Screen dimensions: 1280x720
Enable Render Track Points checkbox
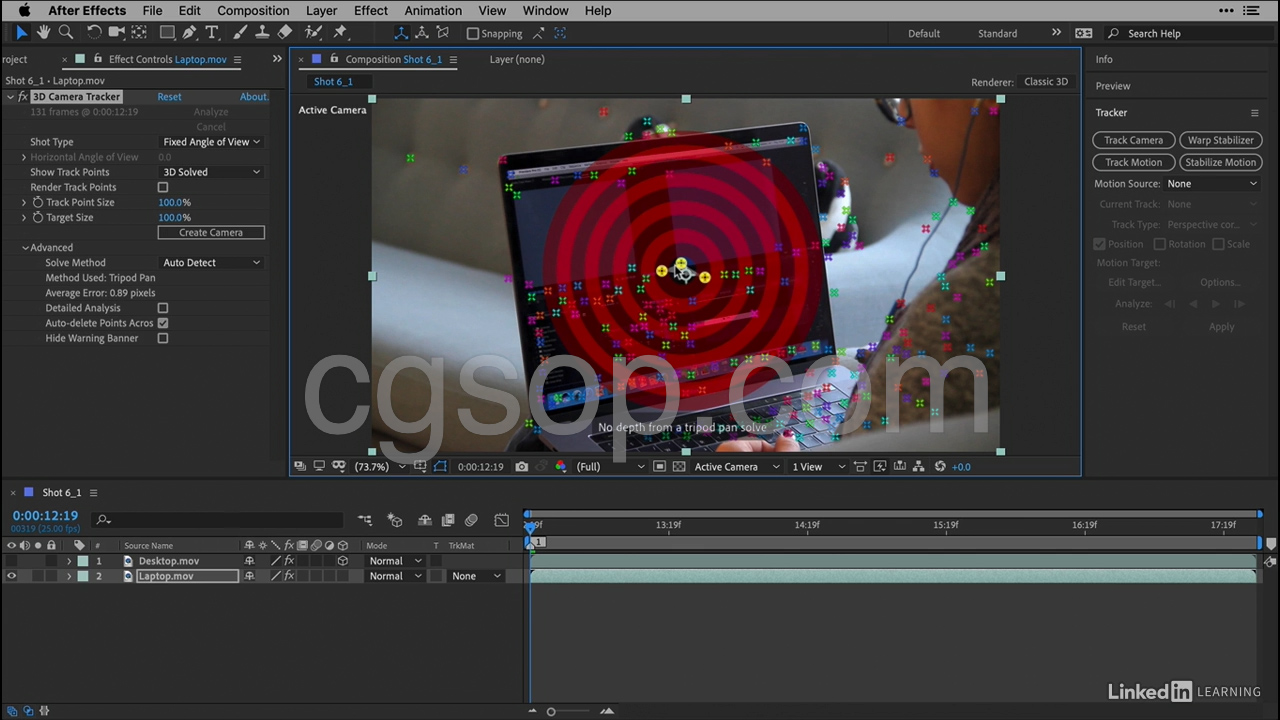163,187
